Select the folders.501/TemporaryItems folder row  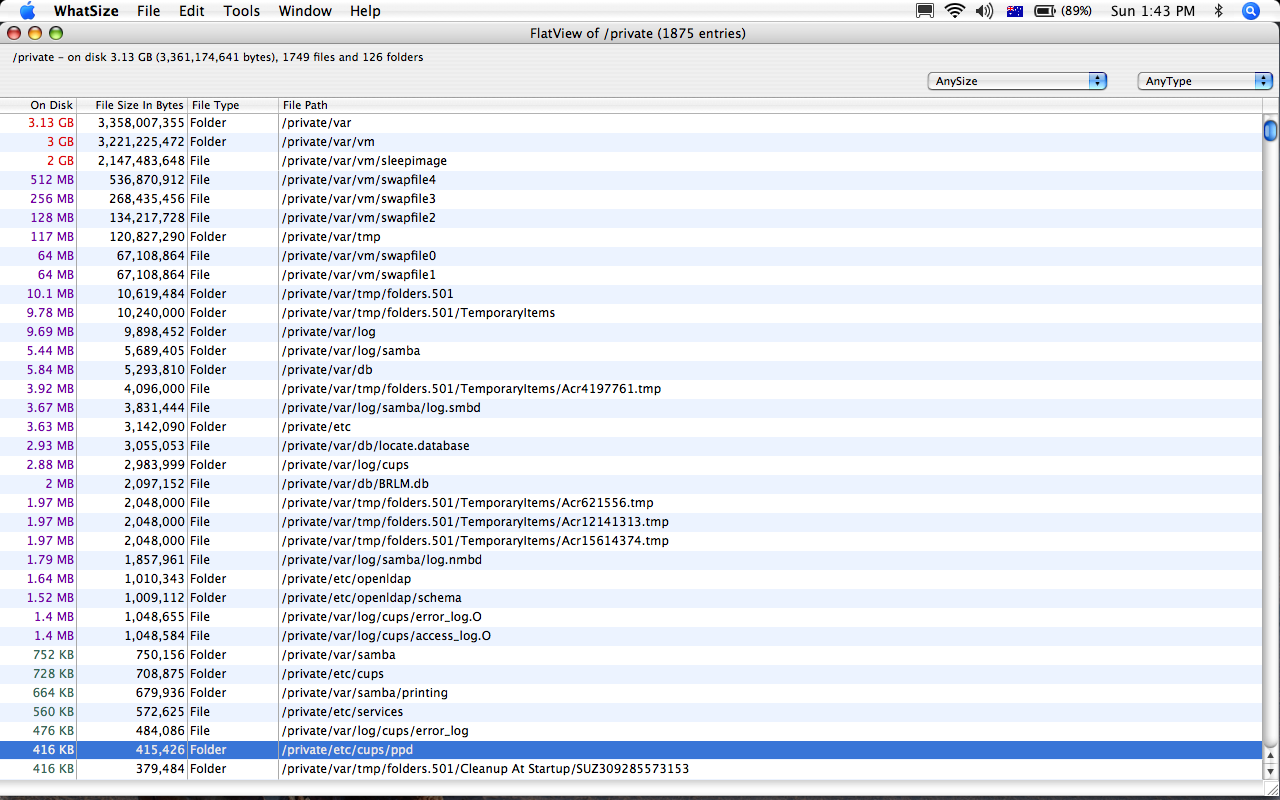pyautogui.click(x=631, y=313)
